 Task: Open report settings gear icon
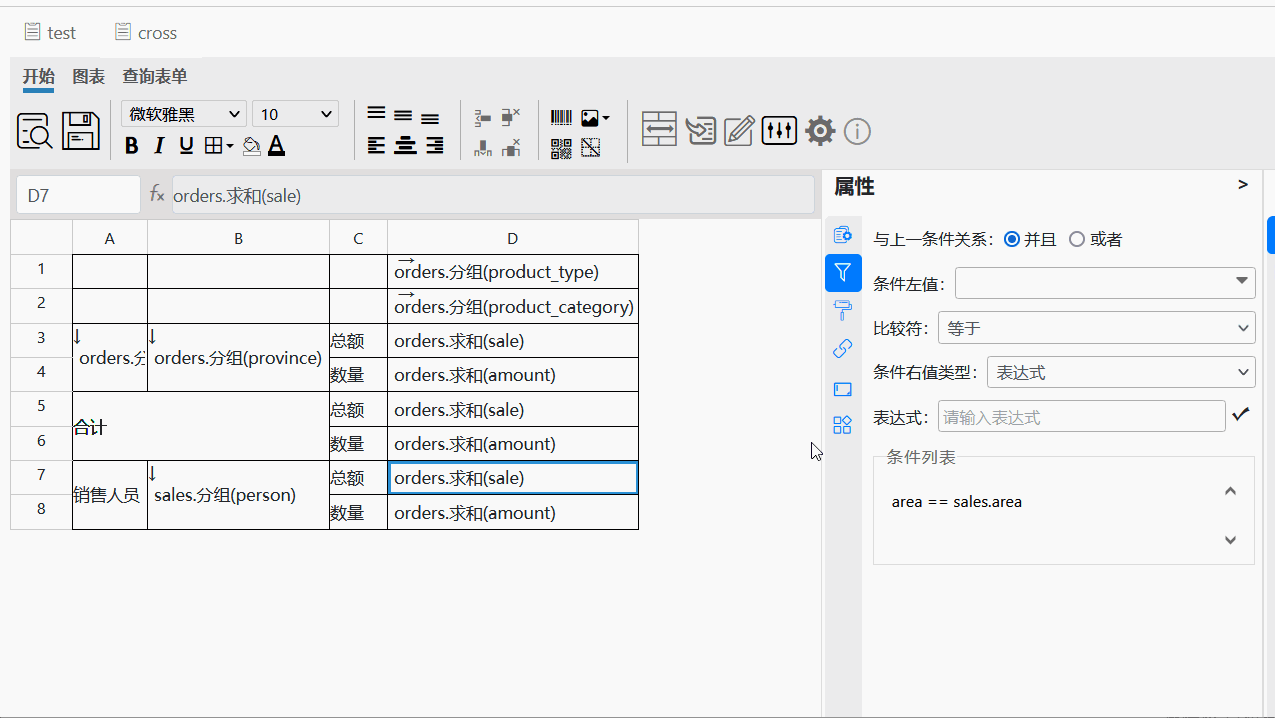[820, 131]
